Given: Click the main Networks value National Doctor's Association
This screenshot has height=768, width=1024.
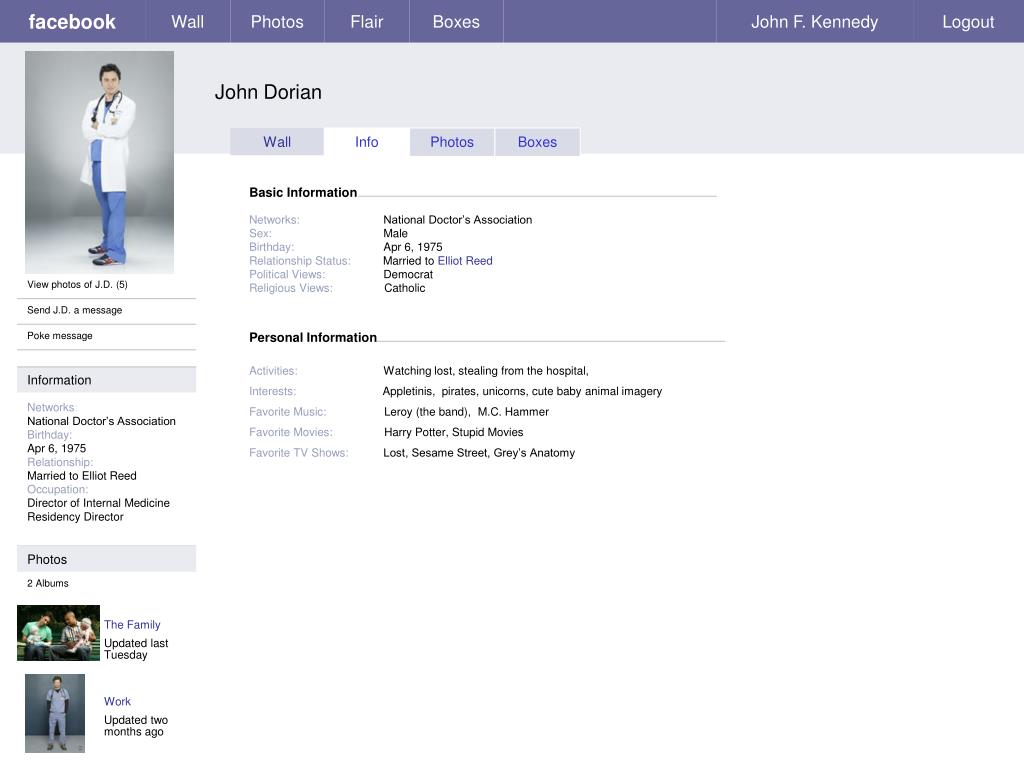Looking at the screenshot, I should tap(457, 220).
